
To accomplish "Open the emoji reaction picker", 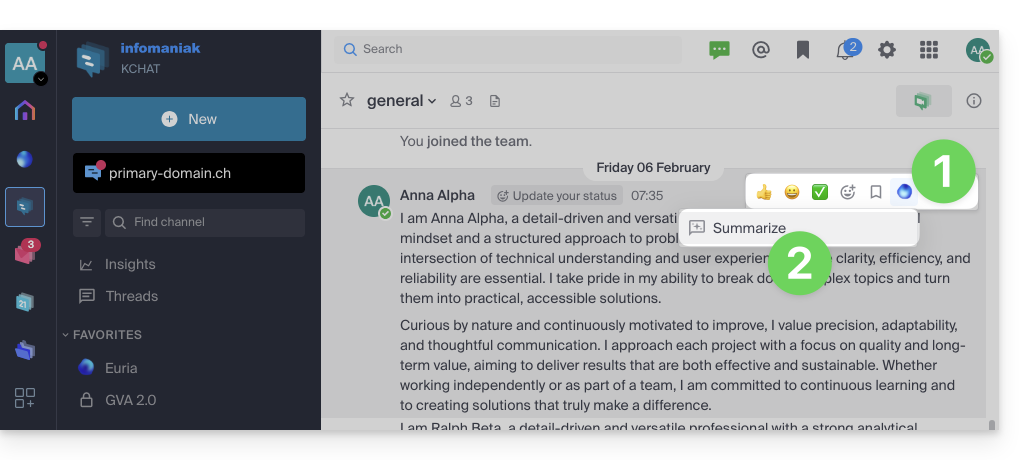I will tap(848, 192).
